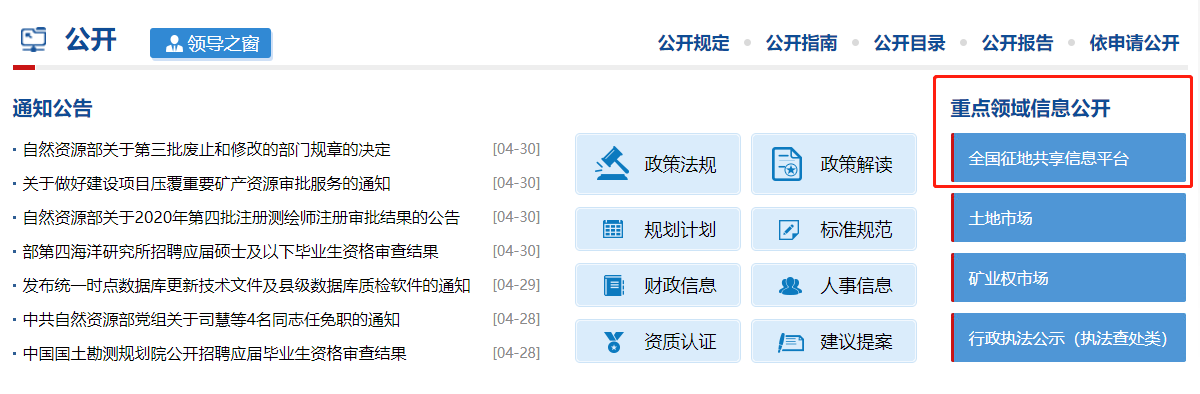Open 矿业权市场 link
The image size is (1200, 394).
coord(1068,278)
